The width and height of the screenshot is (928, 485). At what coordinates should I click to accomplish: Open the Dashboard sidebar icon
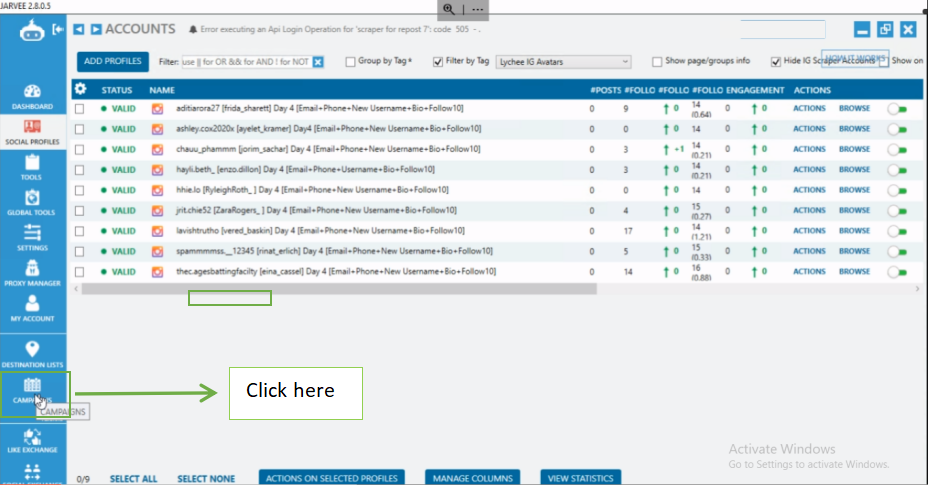click(x=32, y=97)
